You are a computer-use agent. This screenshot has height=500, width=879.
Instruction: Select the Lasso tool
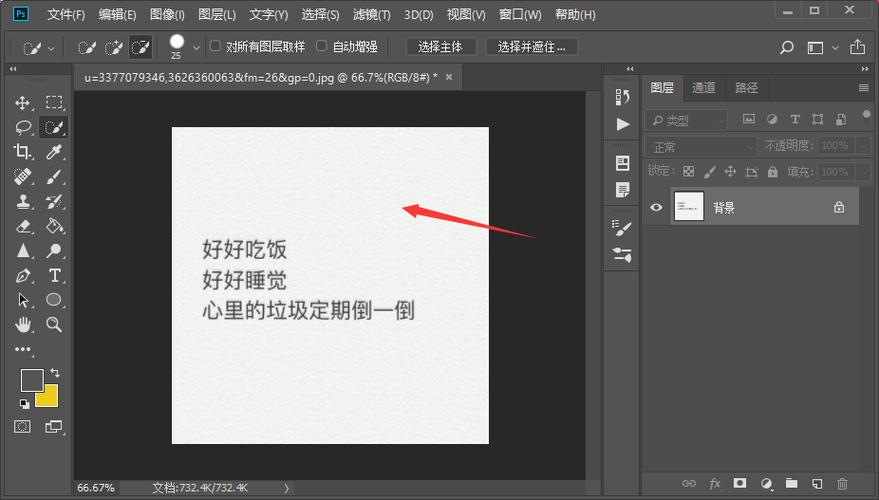[x=23, y=127]
